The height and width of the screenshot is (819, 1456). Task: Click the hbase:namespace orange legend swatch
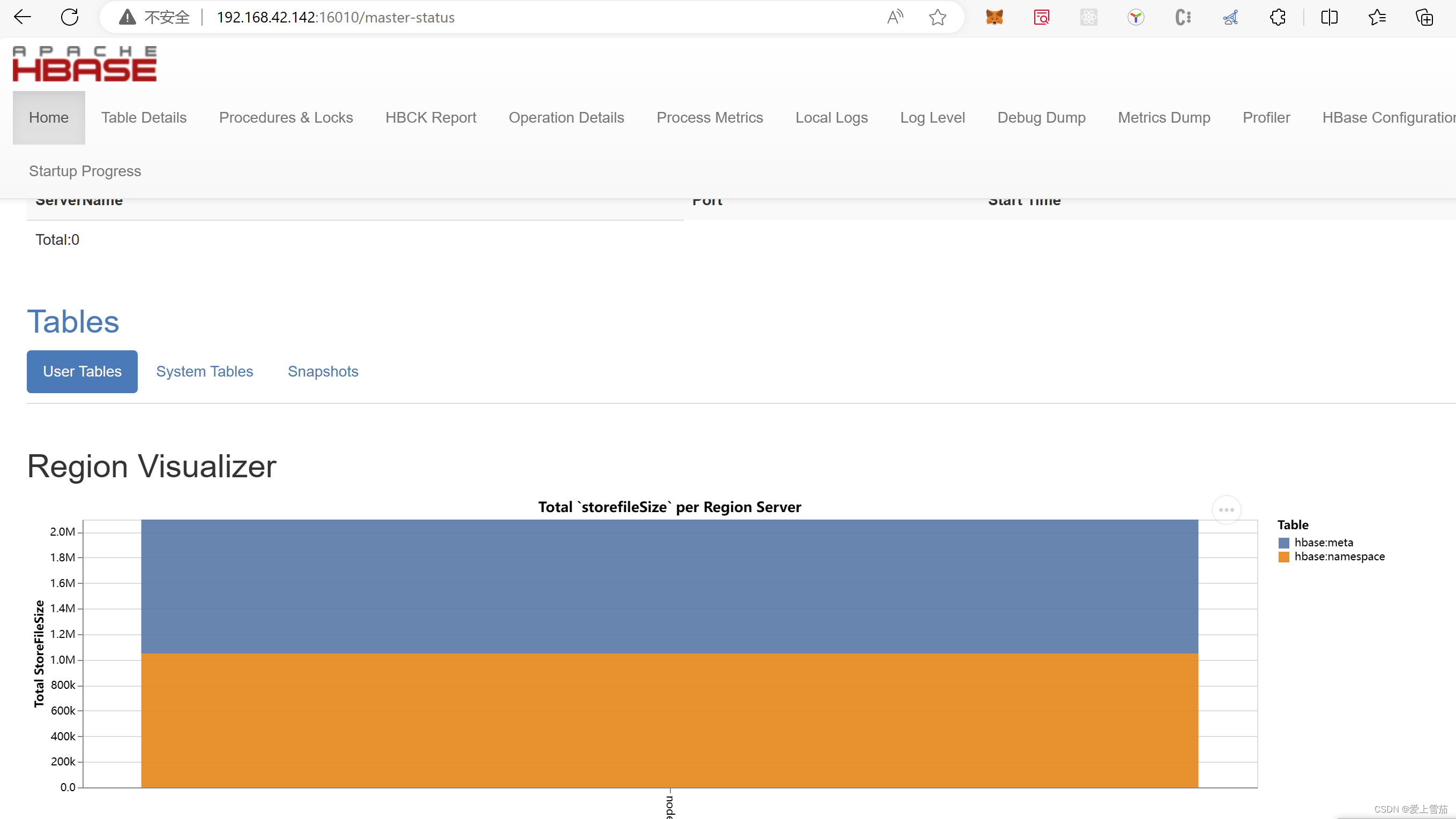(x=1283, y=557)
